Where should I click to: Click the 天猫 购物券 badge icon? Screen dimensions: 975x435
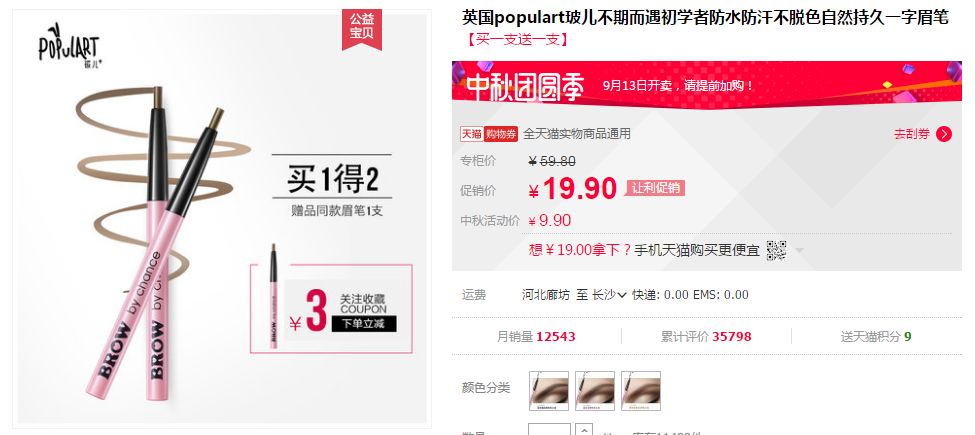(489, 134)
